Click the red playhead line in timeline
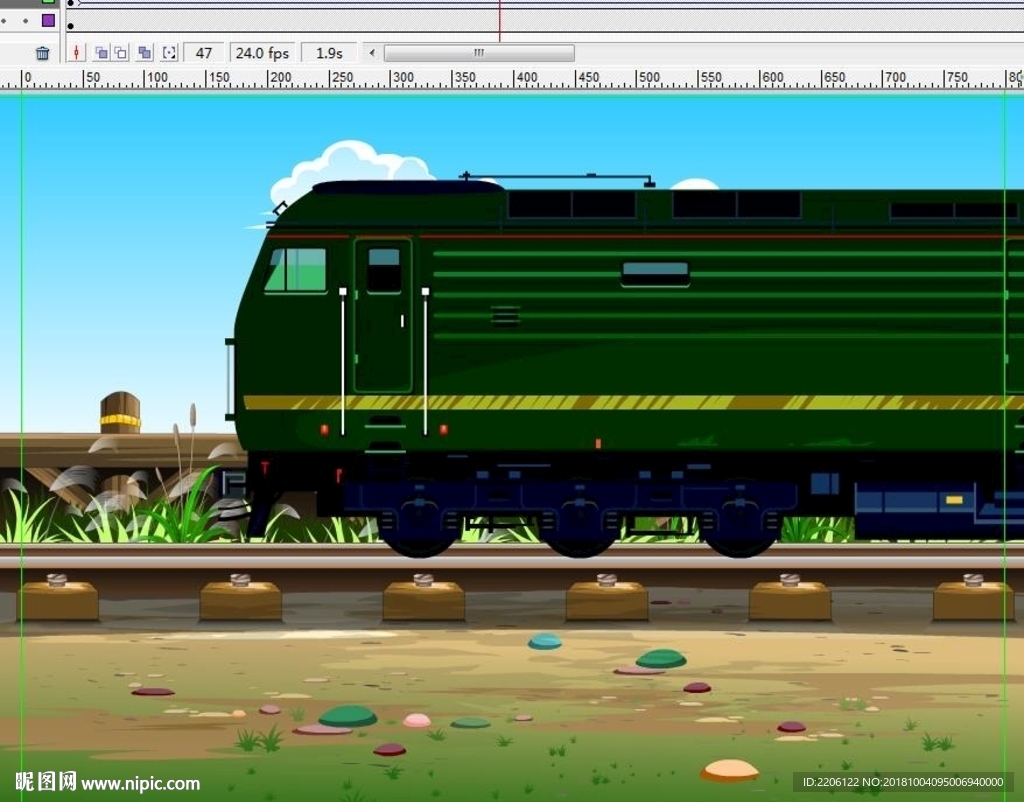Screen dimensions: 1024x802 pos(499,20)
